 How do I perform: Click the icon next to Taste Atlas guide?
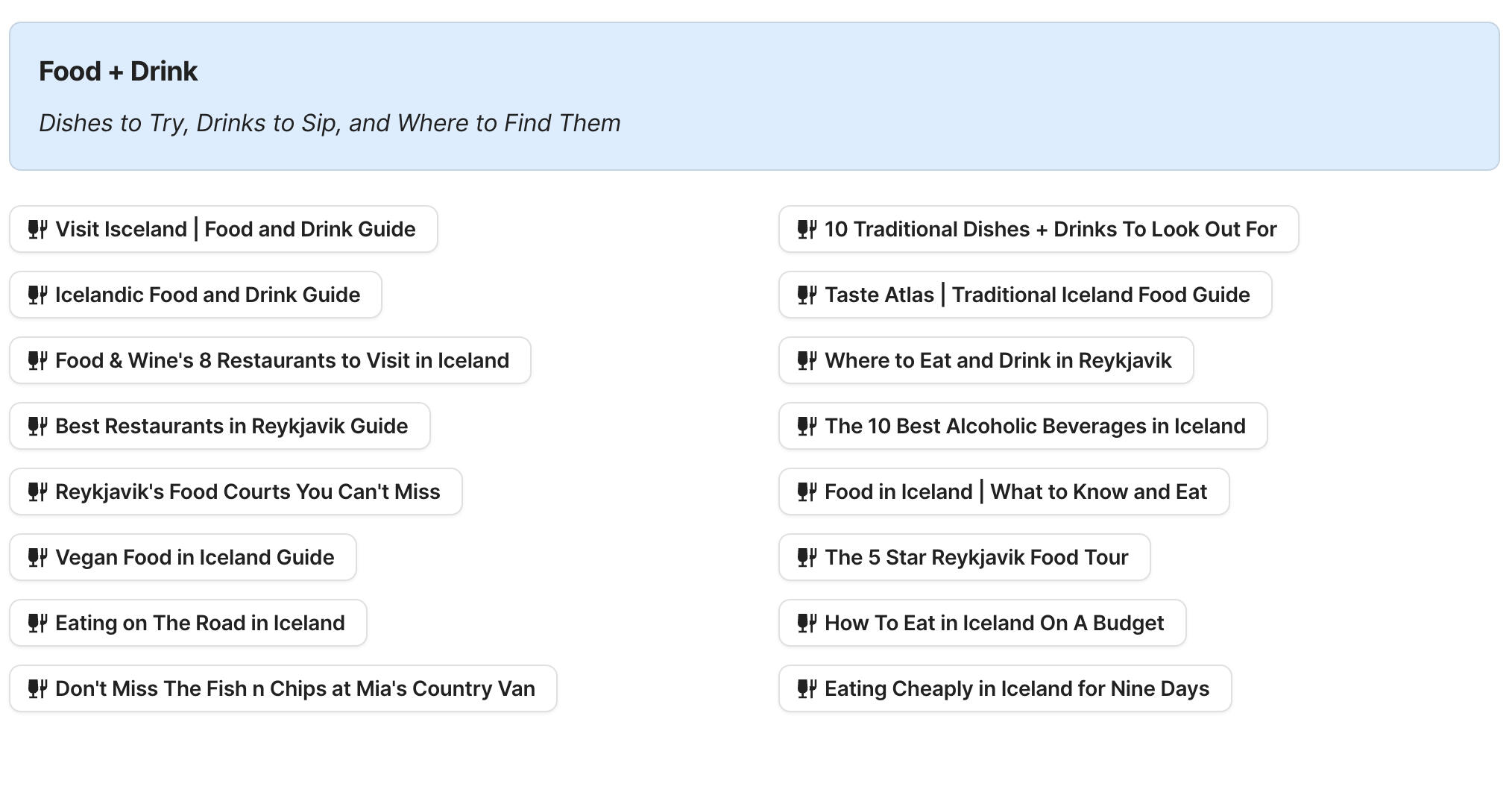[807, 295]
